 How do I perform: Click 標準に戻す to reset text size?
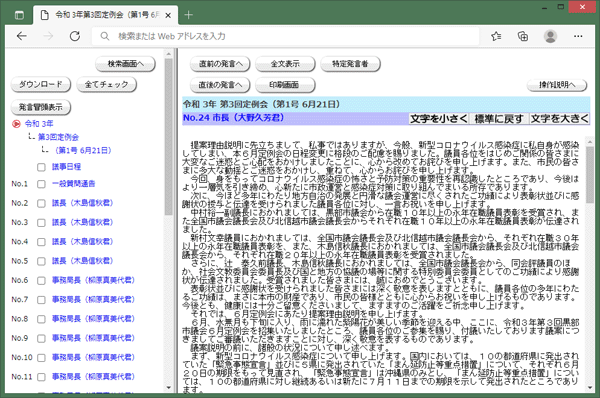[499, 119]
